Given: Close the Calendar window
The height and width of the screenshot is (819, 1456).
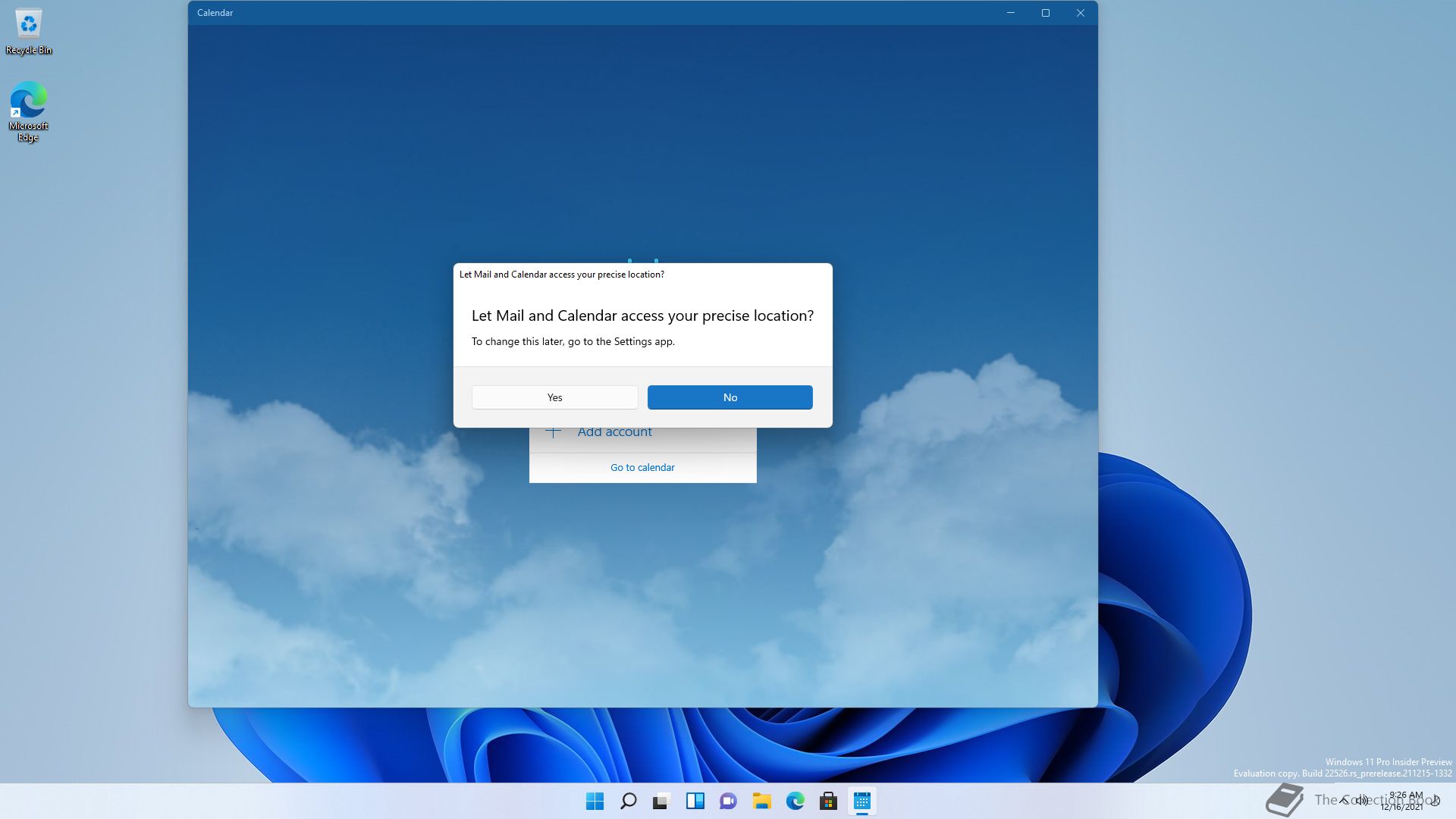Looking at the screenshot, I should [x=1080, y=13].
